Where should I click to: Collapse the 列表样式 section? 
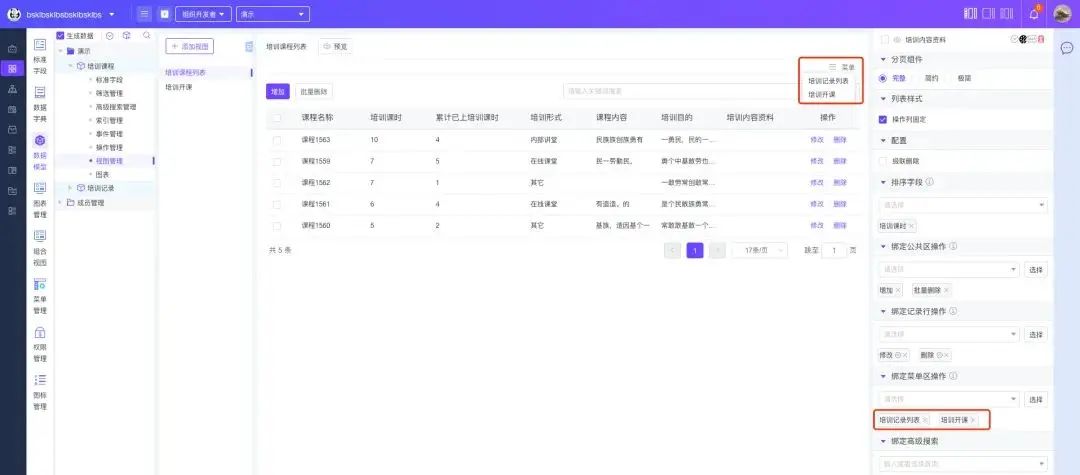[x=884, y=99]
